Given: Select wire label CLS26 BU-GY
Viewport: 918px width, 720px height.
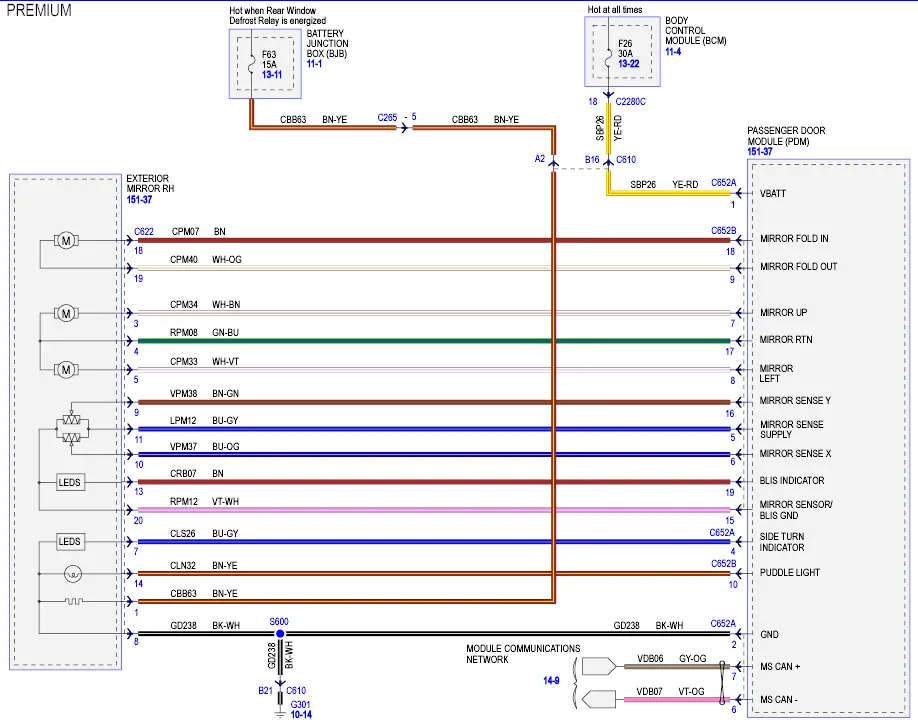Looking at the screenshot, I should pos(204,534).
